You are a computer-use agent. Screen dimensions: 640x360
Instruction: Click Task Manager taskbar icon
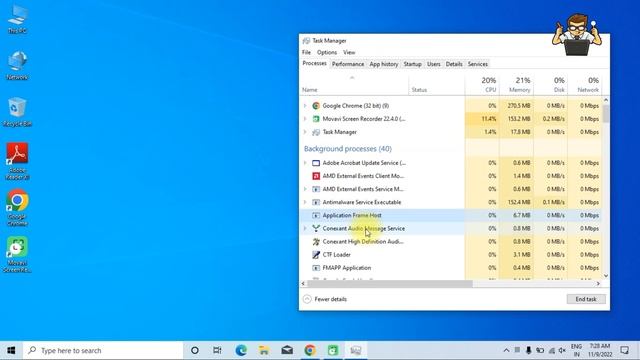tap(356, 350)
